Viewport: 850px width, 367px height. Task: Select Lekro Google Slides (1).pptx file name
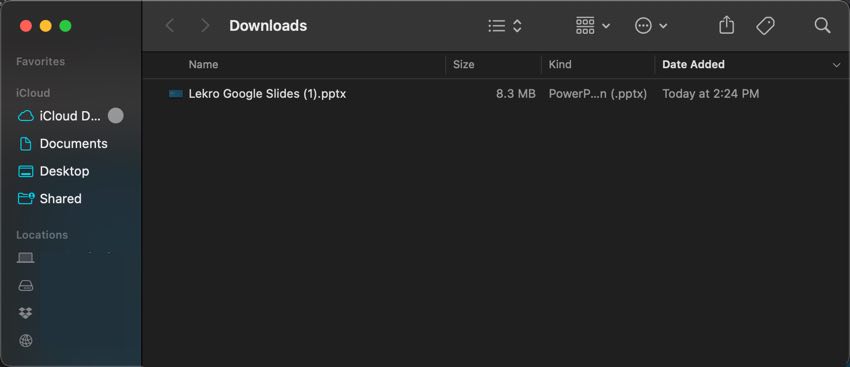(x=267, y=94)
